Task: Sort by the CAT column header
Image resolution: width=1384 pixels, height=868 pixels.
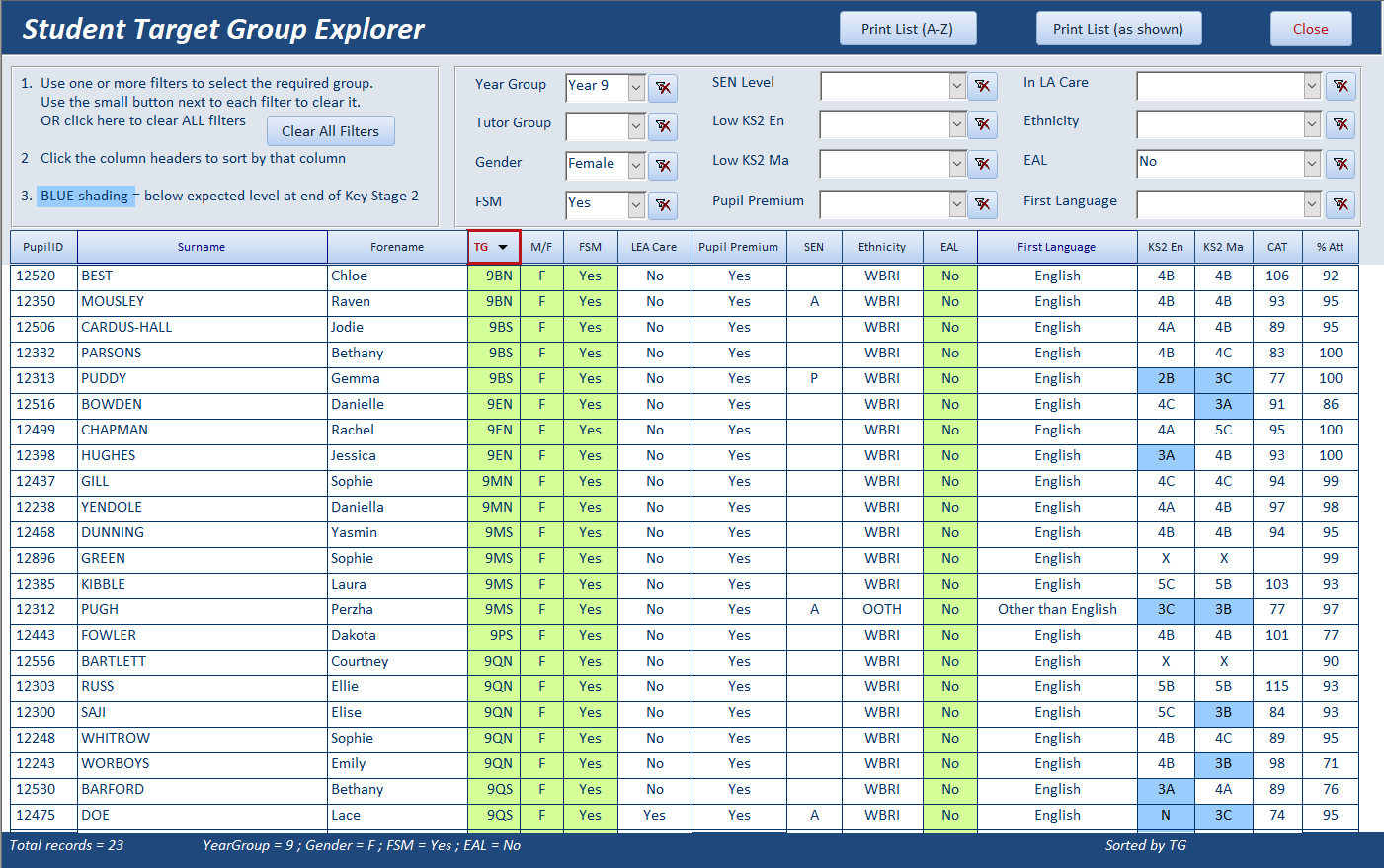Action: point(1277,247)
